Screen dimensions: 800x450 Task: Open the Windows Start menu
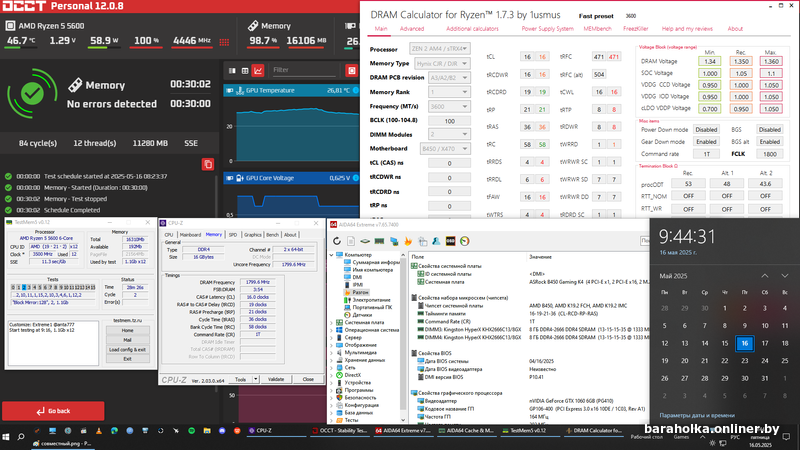tap(6, 437)
